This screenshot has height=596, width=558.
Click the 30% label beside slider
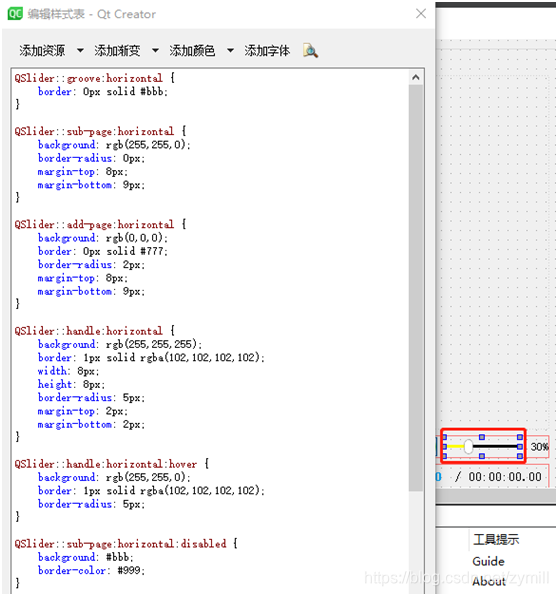(539, 447)
